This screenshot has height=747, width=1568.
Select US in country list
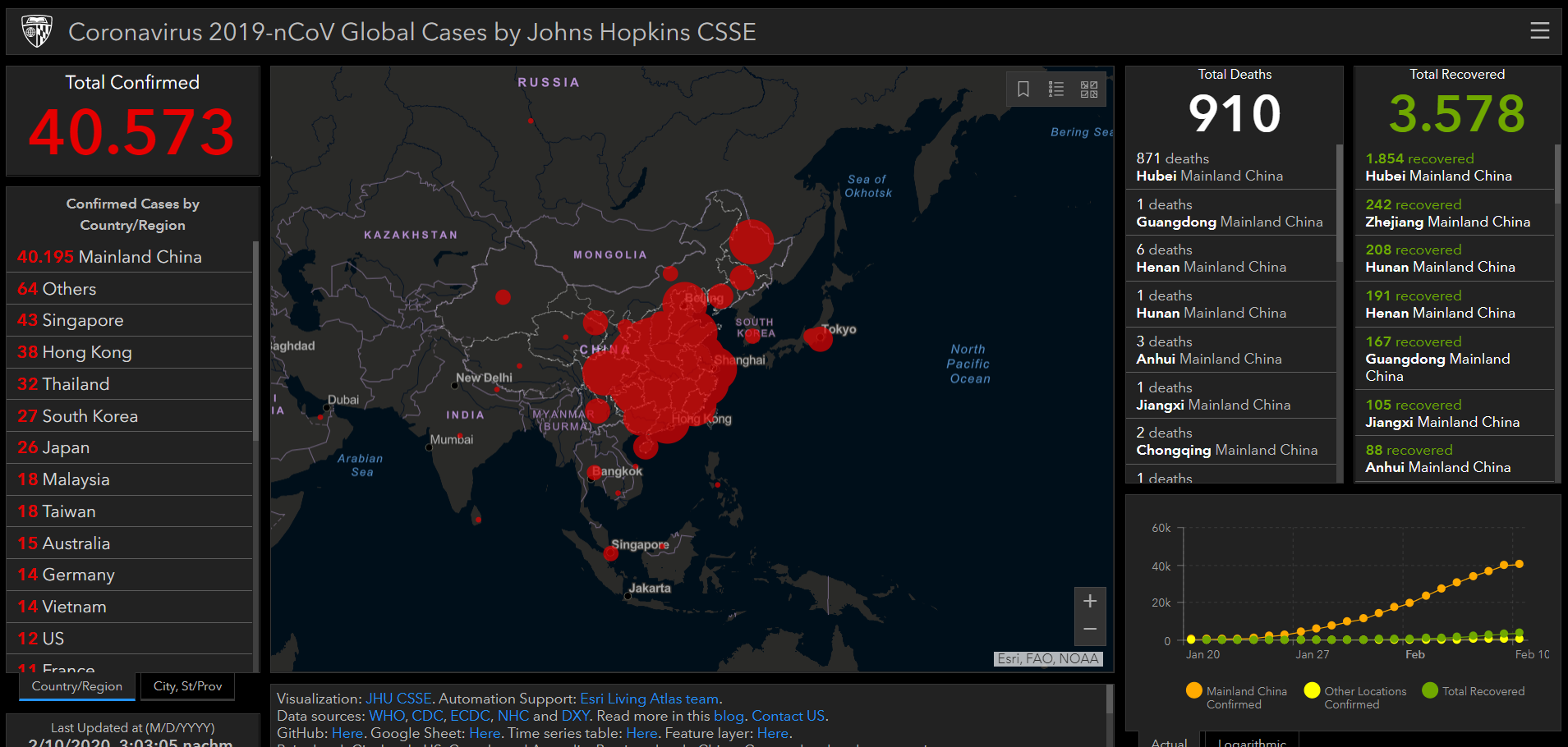coord(130,639)
